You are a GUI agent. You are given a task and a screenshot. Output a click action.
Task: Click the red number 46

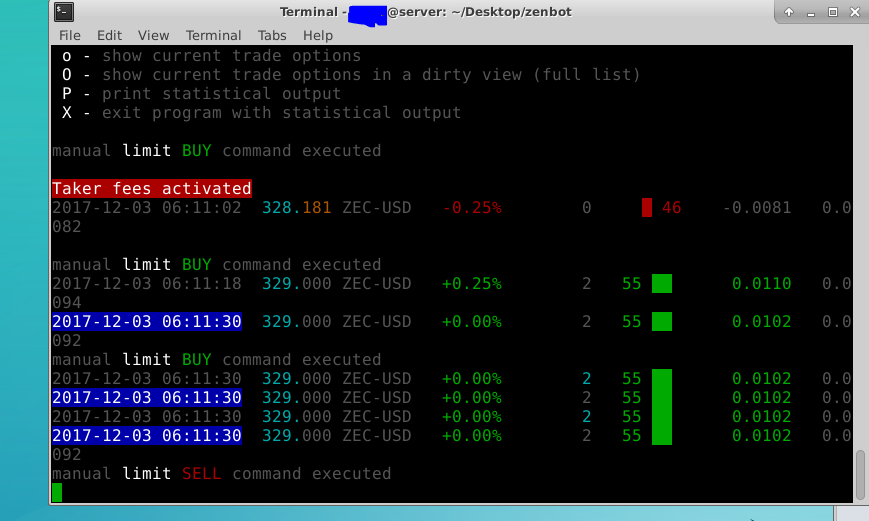point(671,208)
